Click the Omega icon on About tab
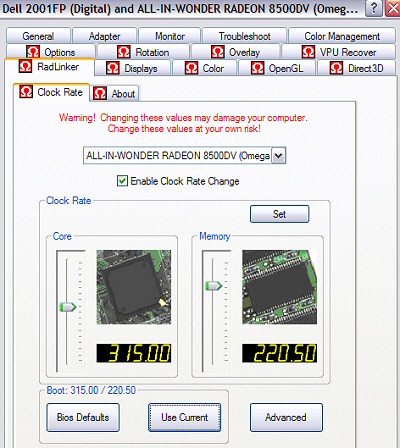The height and width of the screenshot is (448, 400). (x=100, y=93)
